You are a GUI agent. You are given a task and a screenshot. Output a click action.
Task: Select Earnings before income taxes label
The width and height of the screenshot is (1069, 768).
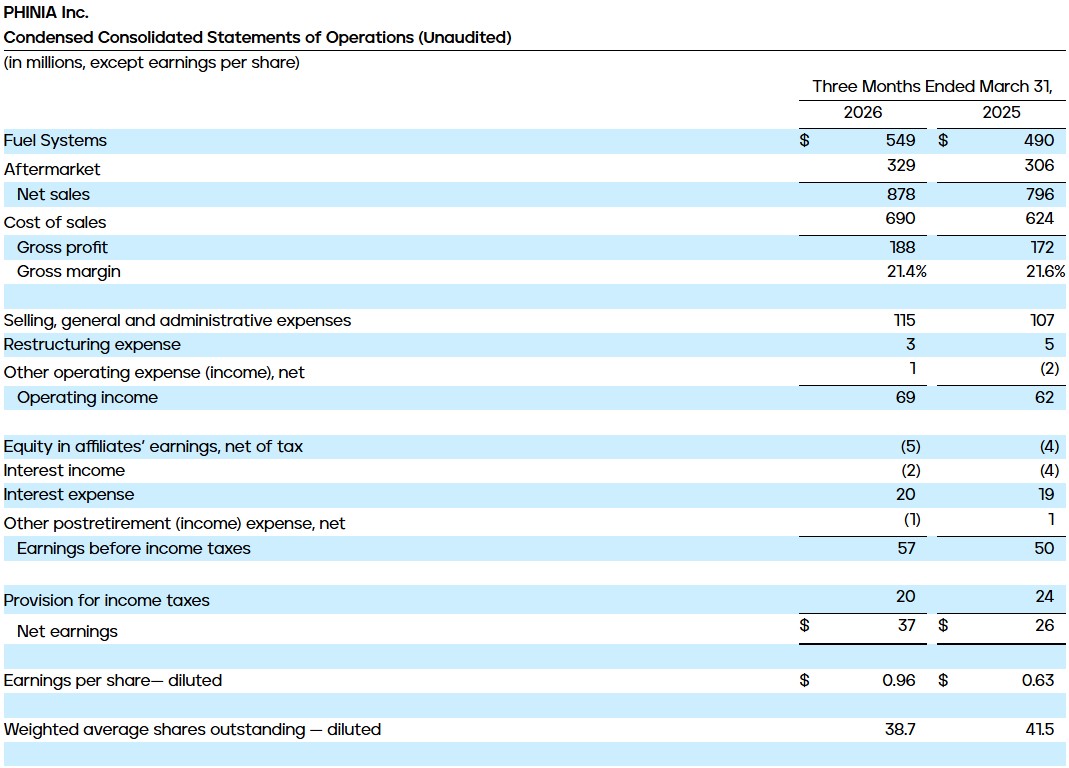[x=134, y=548]
